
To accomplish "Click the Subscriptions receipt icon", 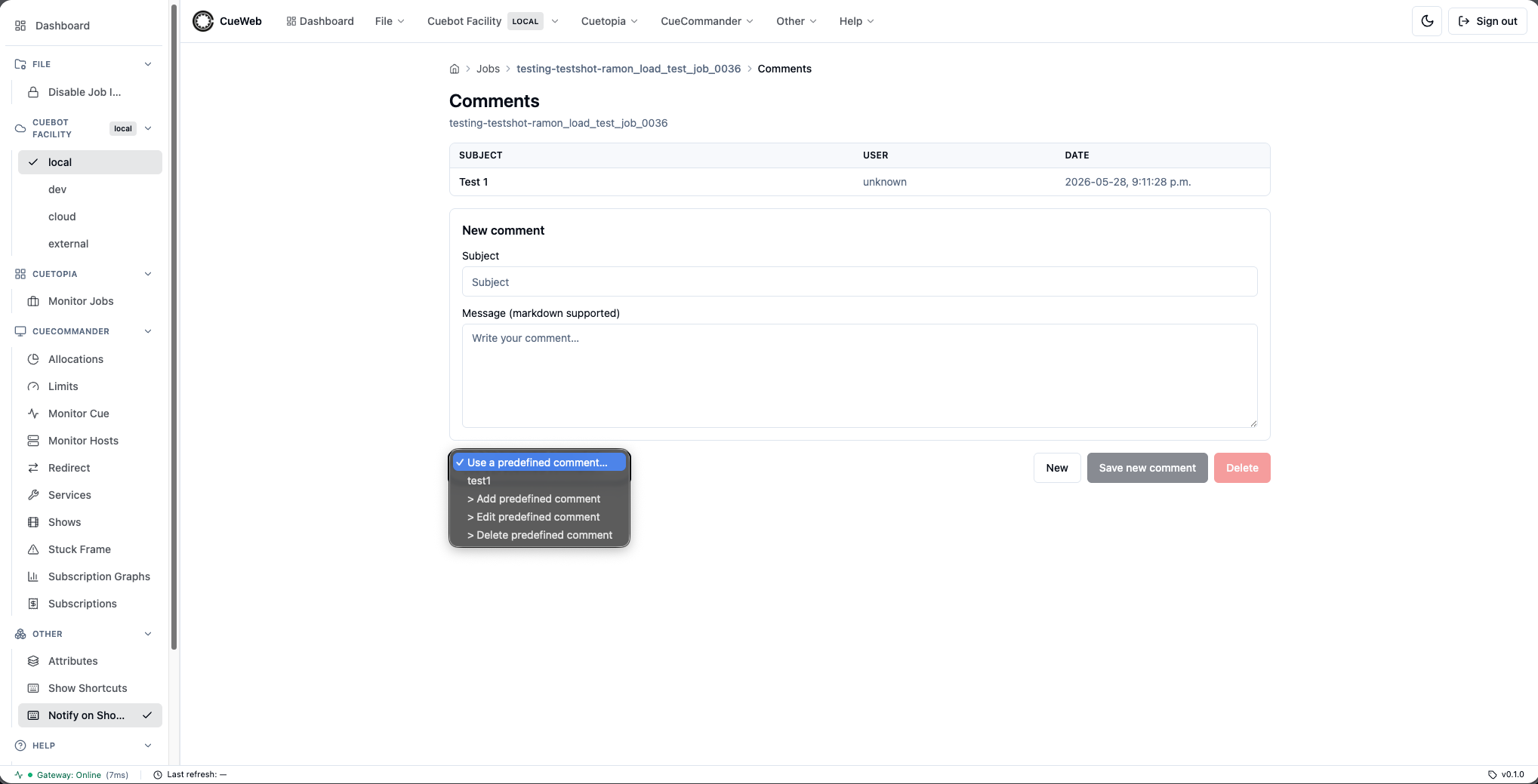I will point(33,604).
